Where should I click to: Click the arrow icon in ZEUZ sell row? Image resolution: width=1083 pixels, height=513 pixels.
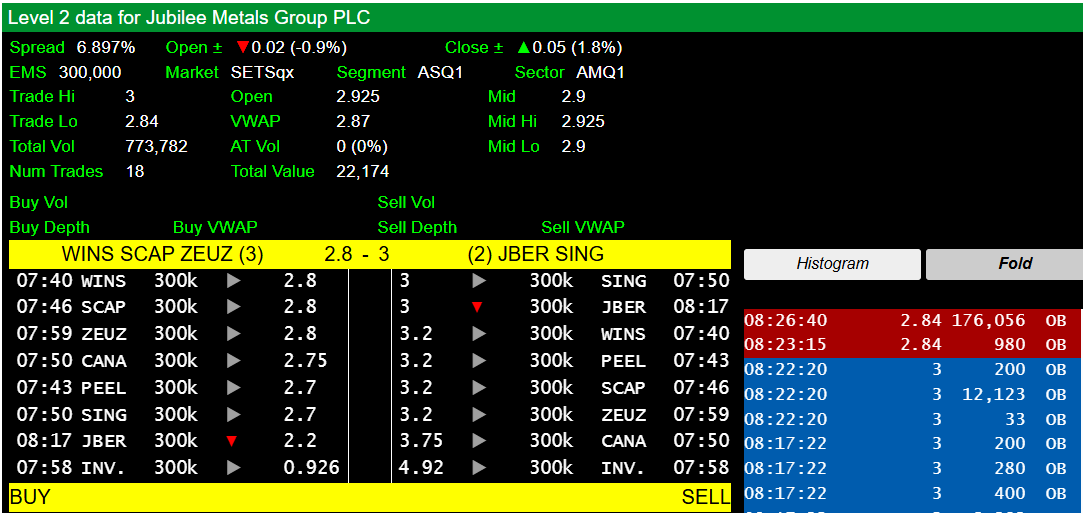pos(479,414)
